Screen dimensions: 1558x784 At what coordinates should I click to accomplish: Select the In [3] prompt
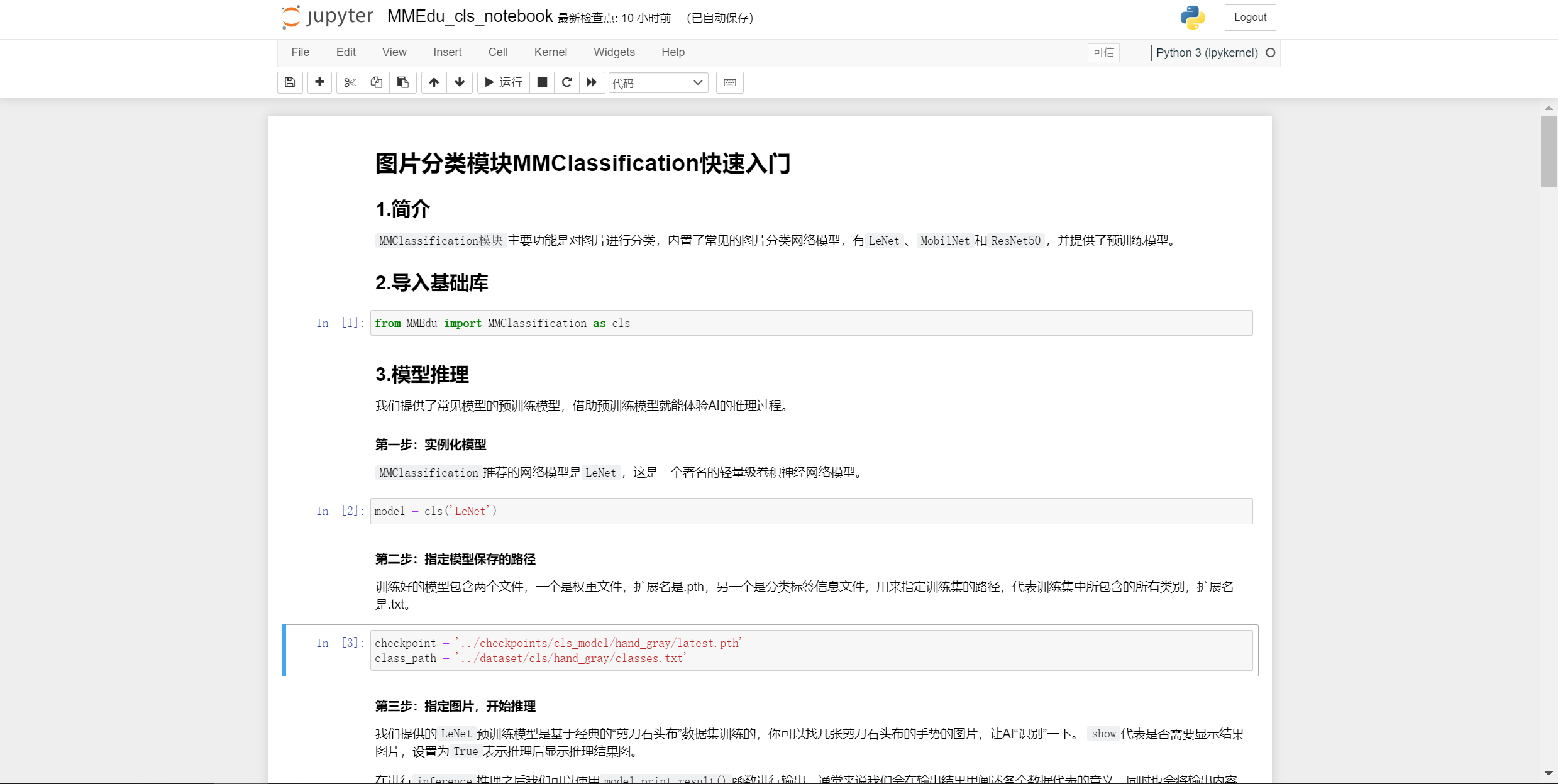click(340, 643)
